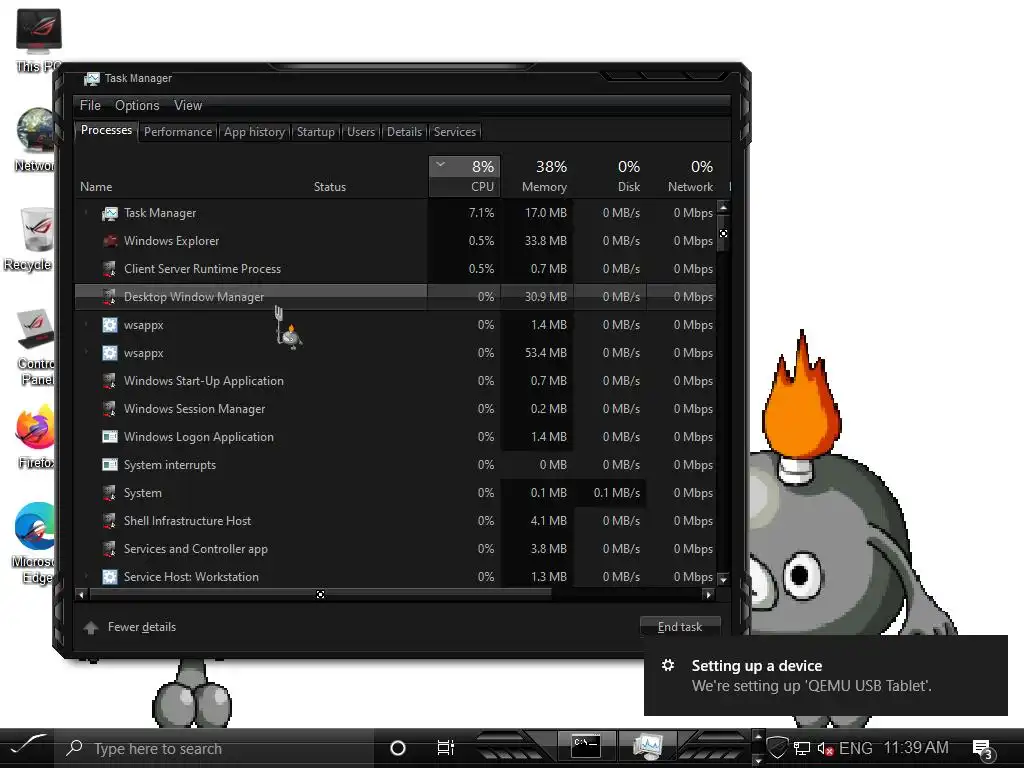Select the Windows Session Manager row text
The height and width of the screenshot is (768, 1024).
[195, 409]
